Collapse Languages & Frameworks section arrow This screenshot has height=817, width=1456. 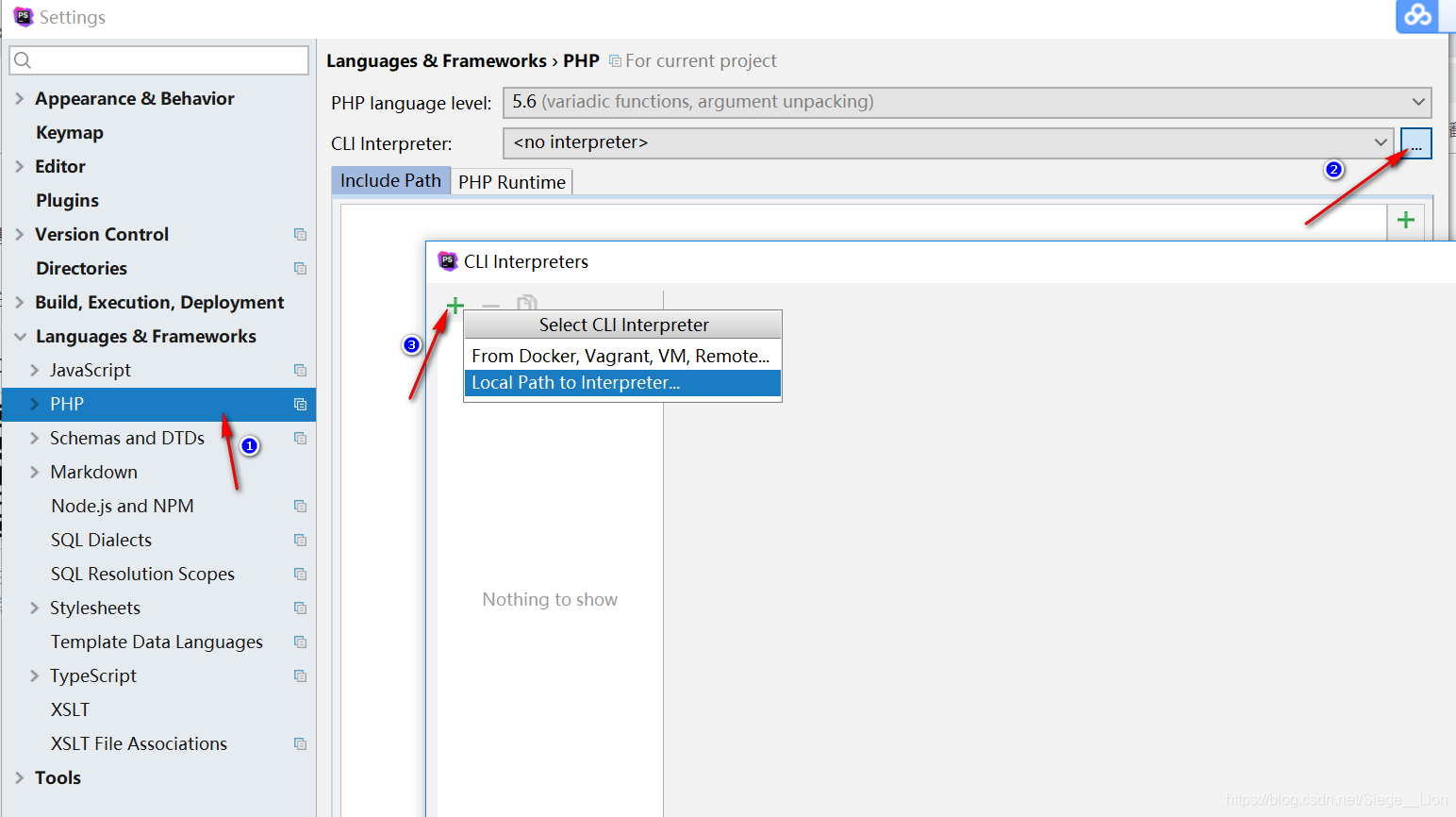[x=20, y=336]
